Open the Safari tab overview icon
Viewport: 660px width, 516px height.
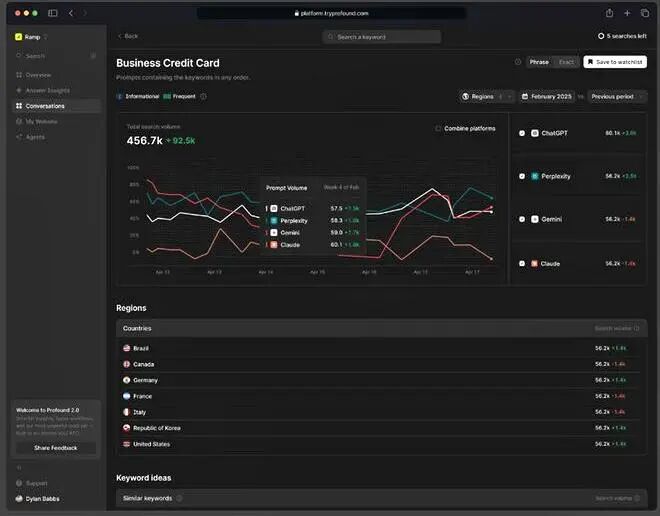(644, 13)
